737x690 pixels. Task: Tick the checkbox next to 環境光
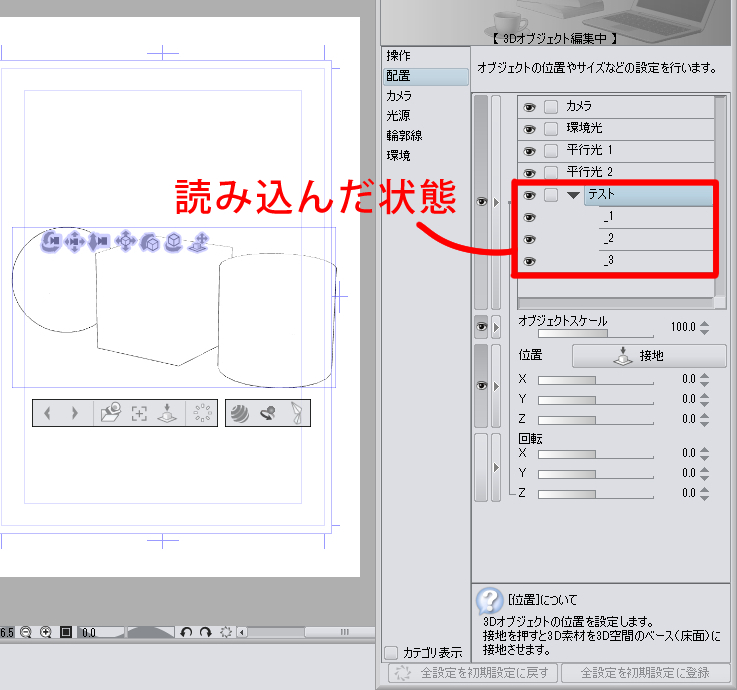tap(551, 128)
